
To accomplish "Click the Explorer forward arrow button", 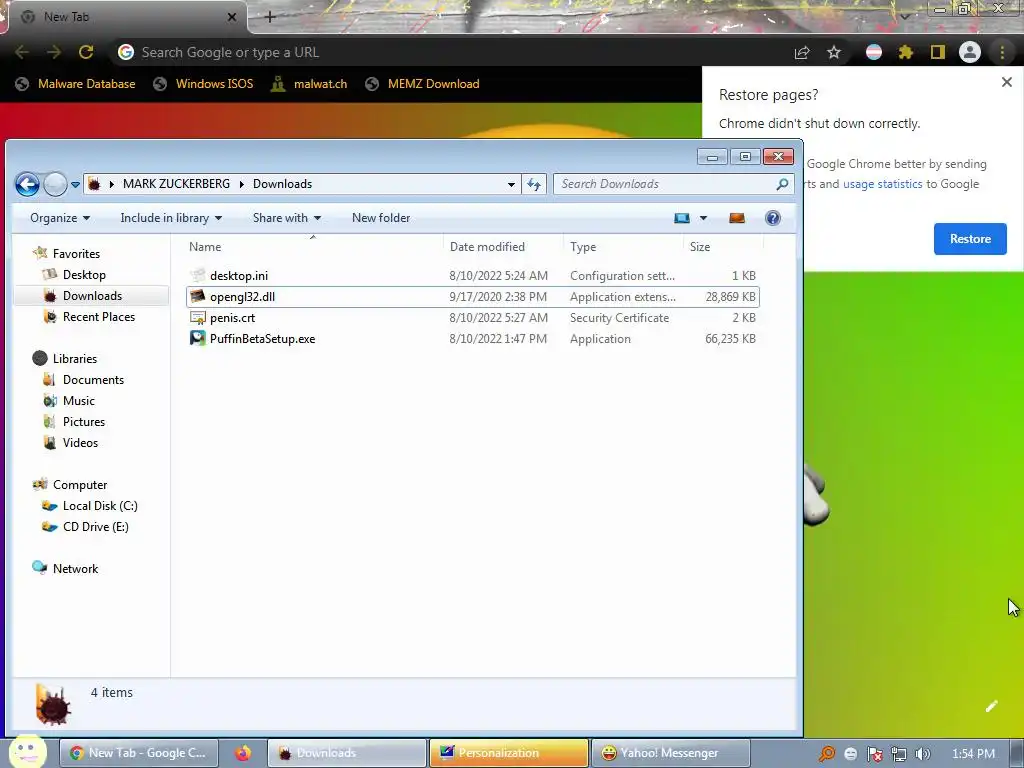I will pos(56,184).
